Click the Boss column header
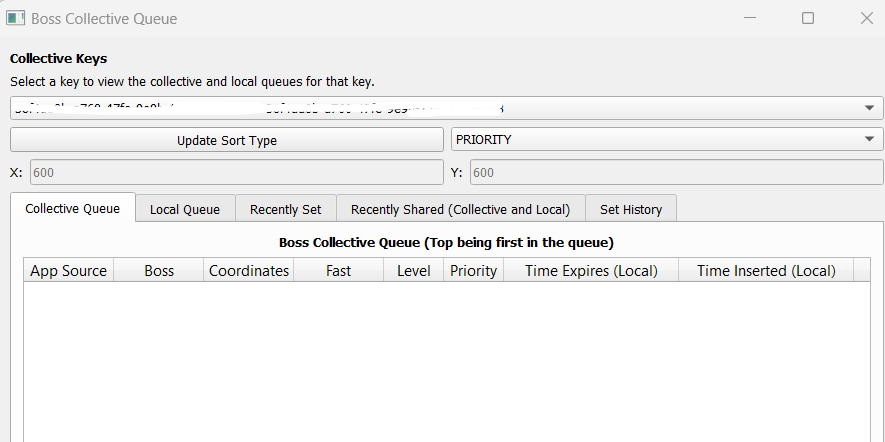The height and width of the screenshot is (442, 885). 159,271
